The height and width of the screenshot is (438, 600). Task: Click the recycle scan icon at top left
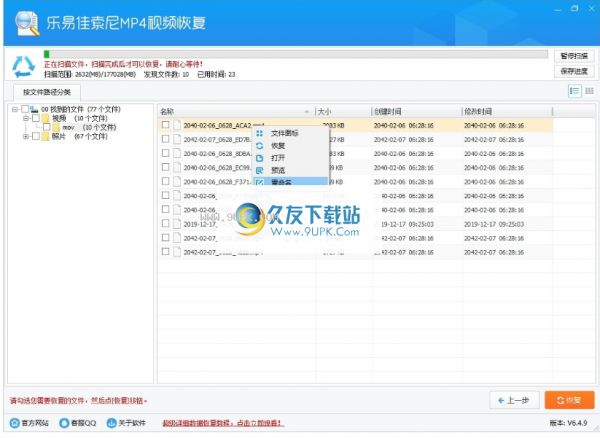click(23, 66)
